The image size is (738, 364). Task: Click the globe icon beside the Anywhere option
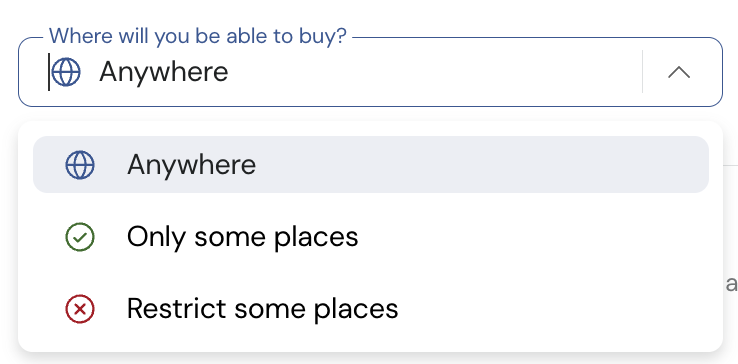tap(80, 165)
